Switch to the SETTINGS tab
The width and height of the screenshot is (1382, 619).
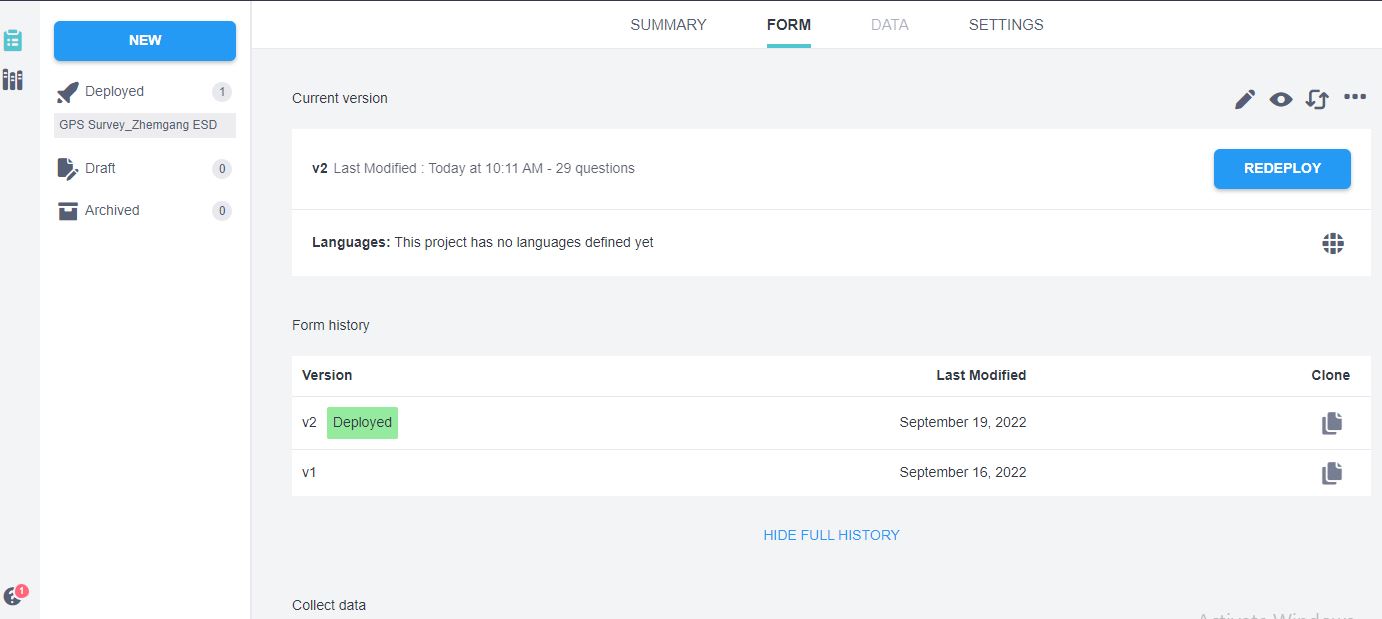click(x=1006, y=25)
